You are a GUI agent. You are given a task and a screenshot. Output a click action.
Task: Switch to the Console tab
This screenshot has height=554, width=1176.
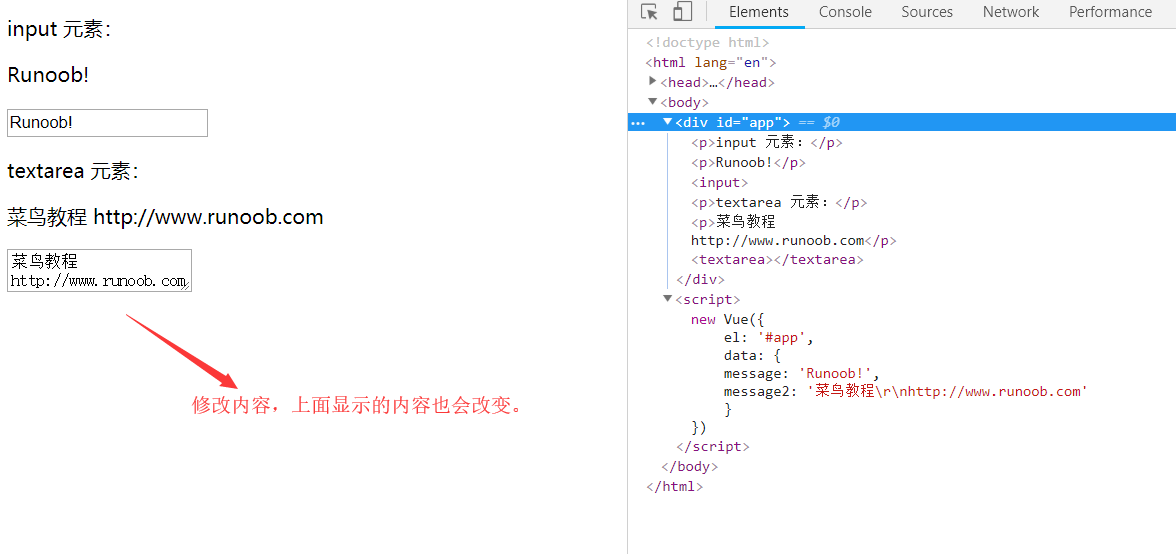(x=845, y=12)
